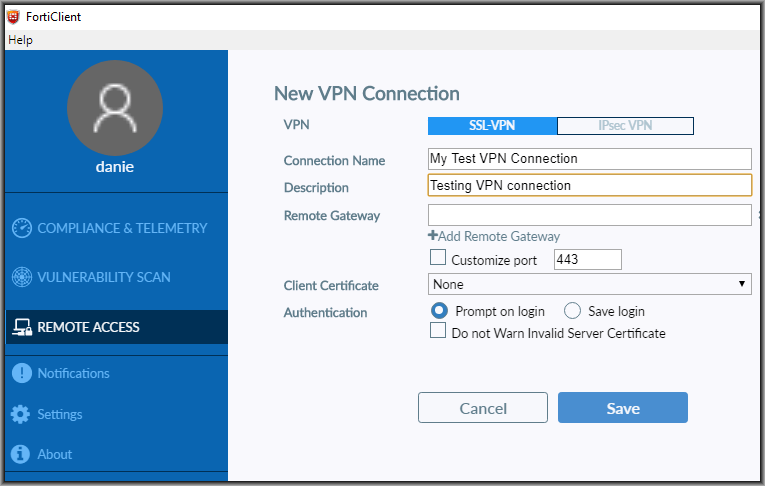This screenshot has height=486, width=765.
Task: Click the port number field showing 443
Action: (x=587, y=259)
